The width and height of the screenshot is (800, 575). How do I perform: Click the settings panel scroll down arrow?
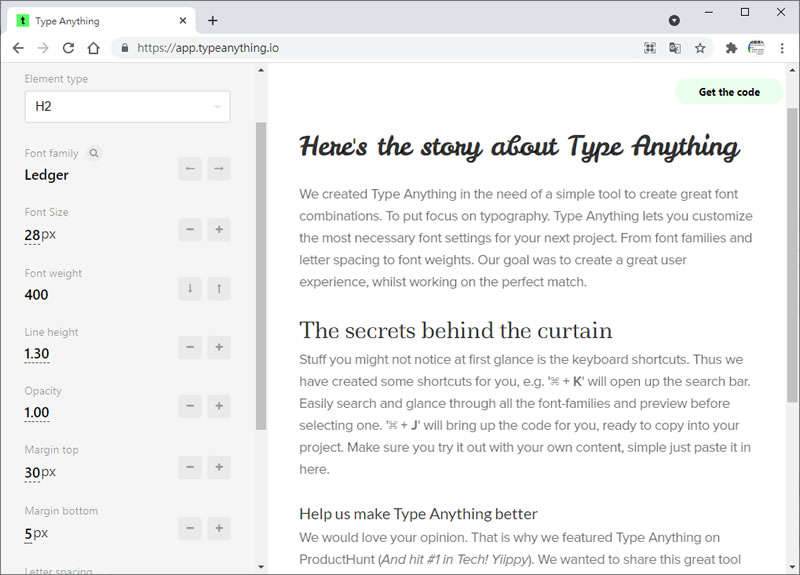coord(261,566)
